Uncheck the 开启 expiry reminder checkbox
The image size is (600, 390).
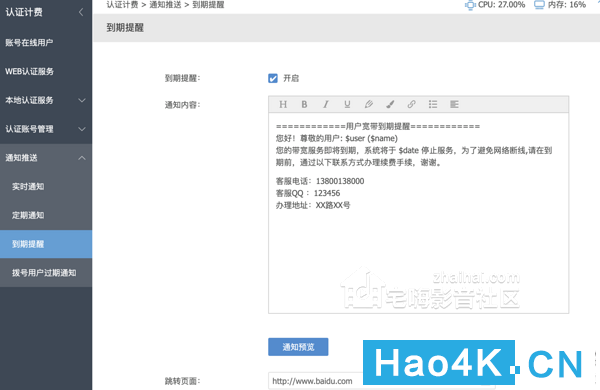coord(273,78)
